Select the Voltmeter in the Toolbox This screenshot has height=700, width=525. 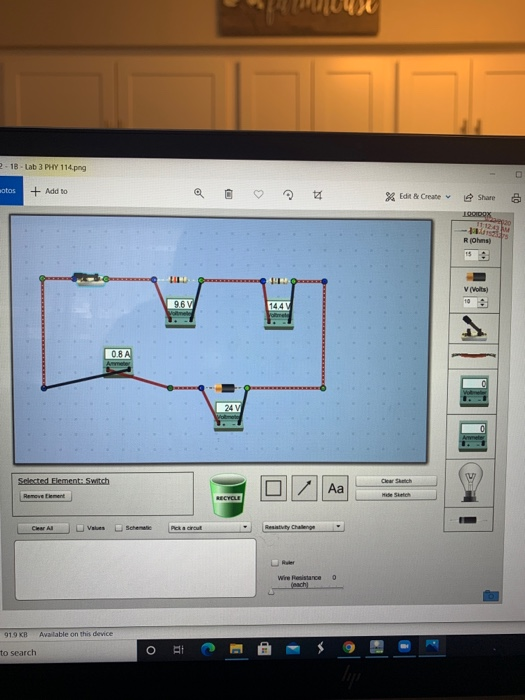click(x=474, y=391)
